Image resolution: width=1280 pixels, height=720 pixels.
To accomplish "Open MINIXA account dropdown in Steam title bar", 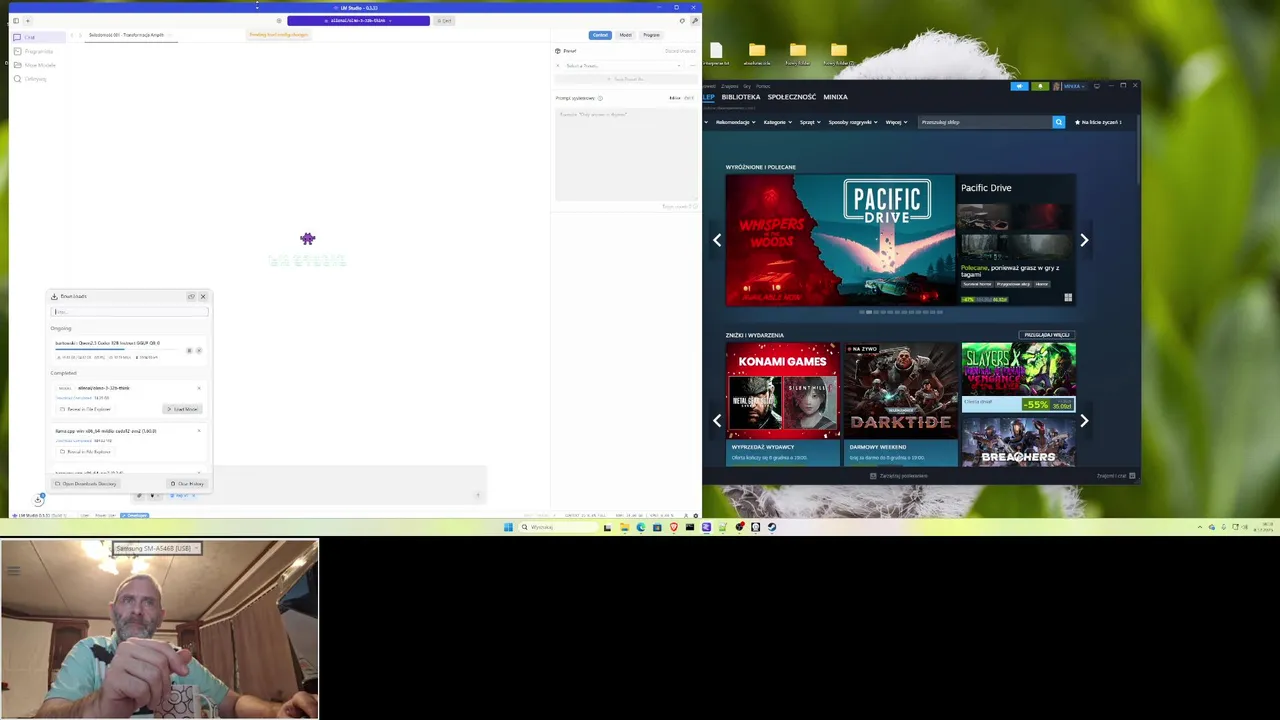I will tap(1070, 86).
